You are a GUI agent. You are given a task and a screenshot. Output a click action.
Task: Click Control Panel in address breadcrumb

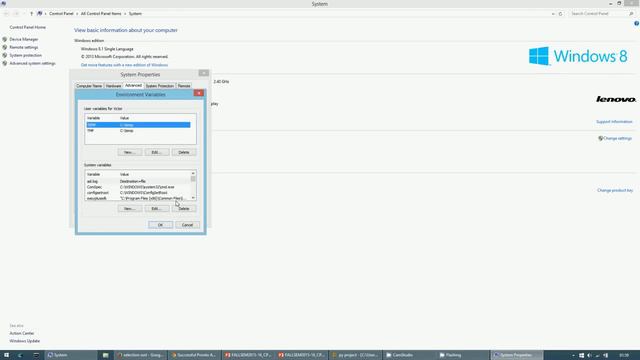tap(61, 13)
